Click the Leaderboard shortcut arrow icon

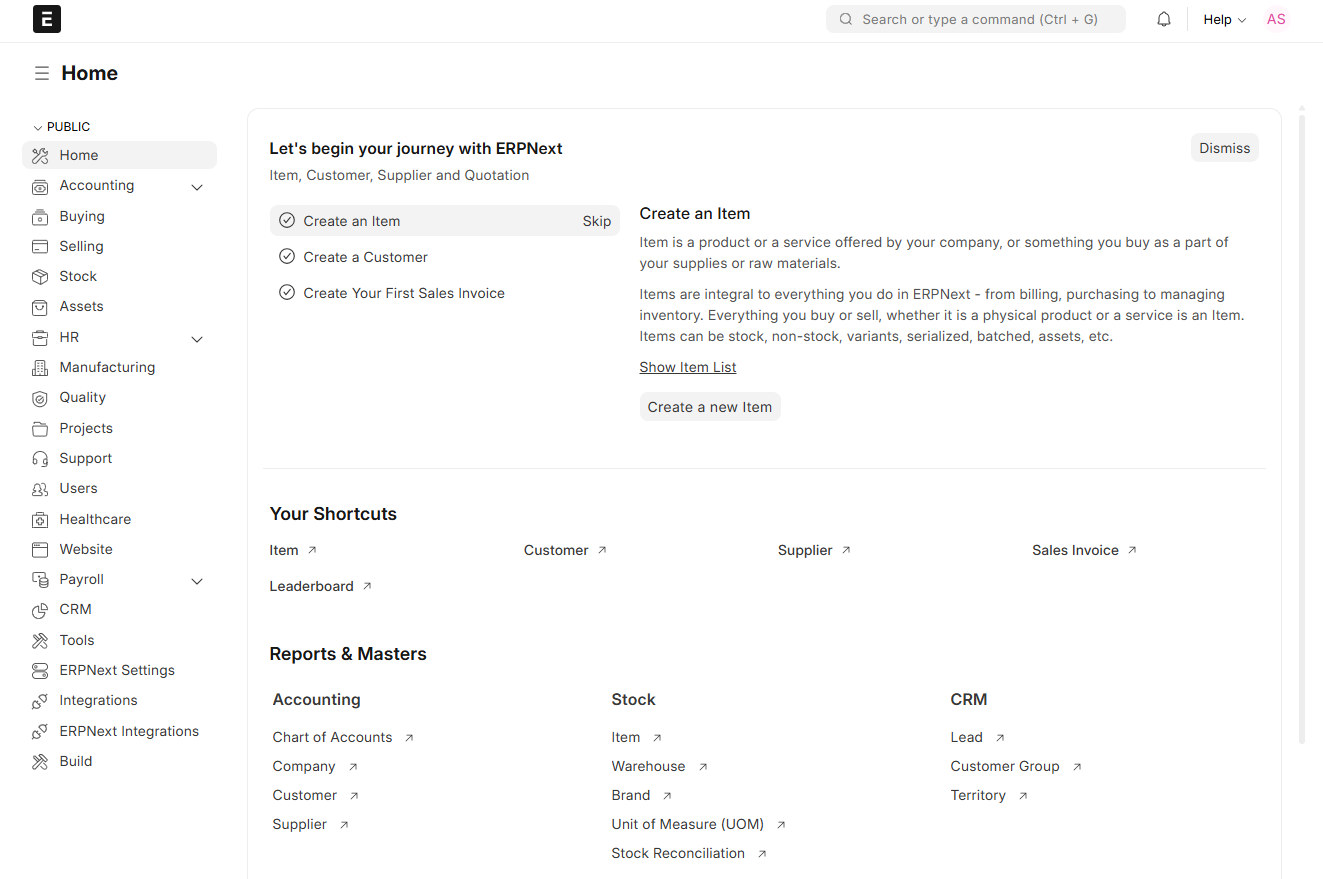[367, 586]
